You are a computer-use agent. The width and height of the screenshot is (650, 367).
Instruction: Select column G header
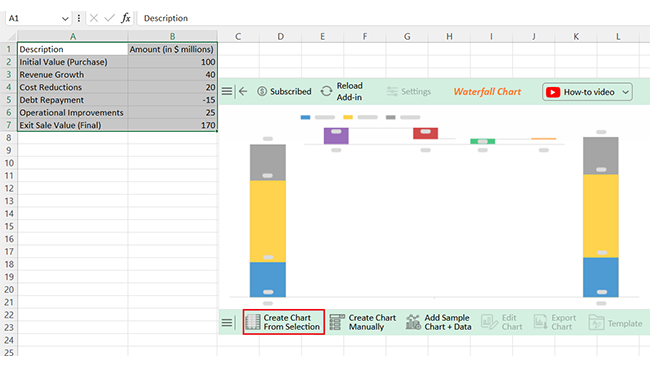pyautogui.click(x=407, y=36)
